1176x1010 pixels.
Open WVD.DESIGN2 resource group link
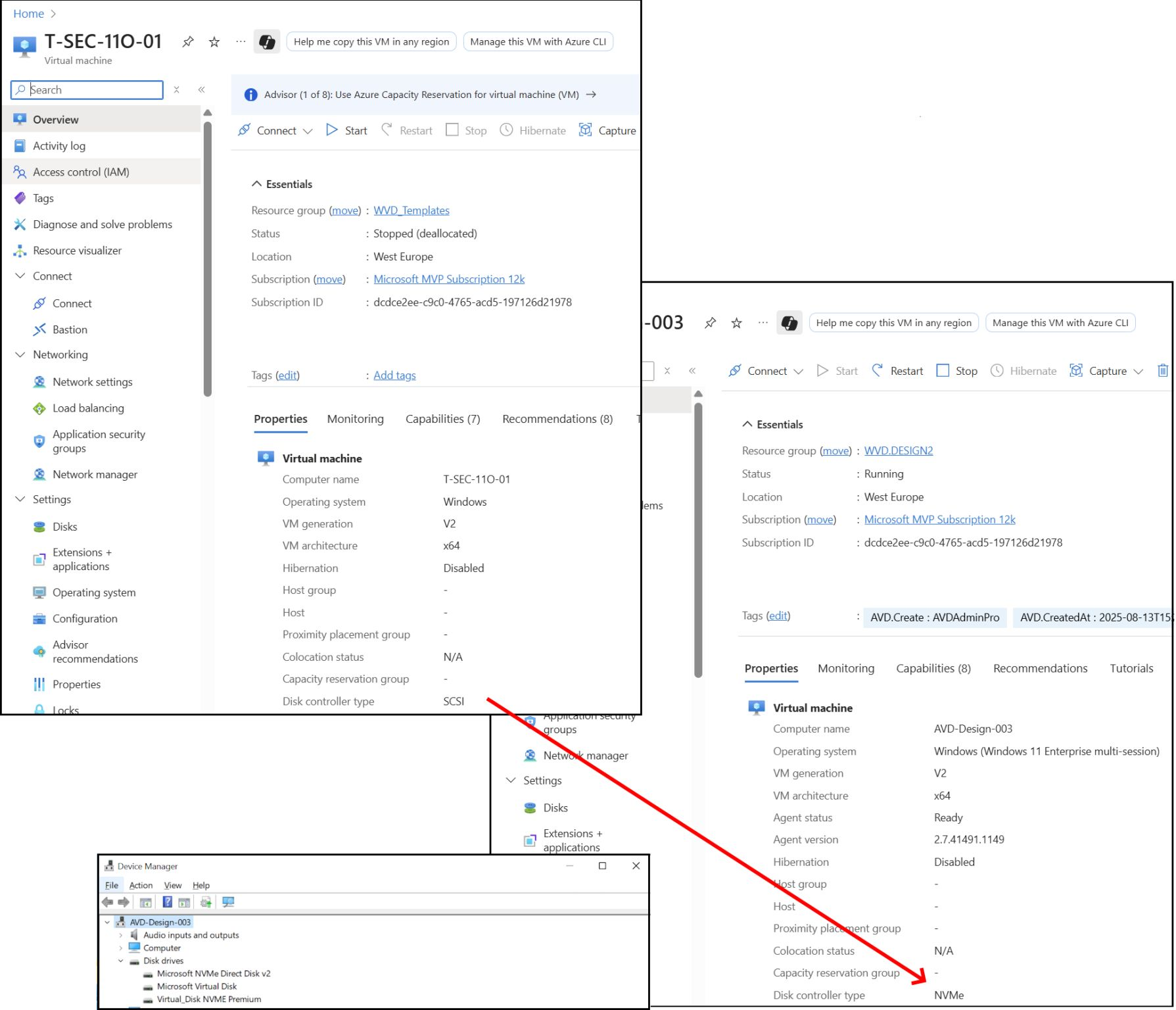coord(899,451)
